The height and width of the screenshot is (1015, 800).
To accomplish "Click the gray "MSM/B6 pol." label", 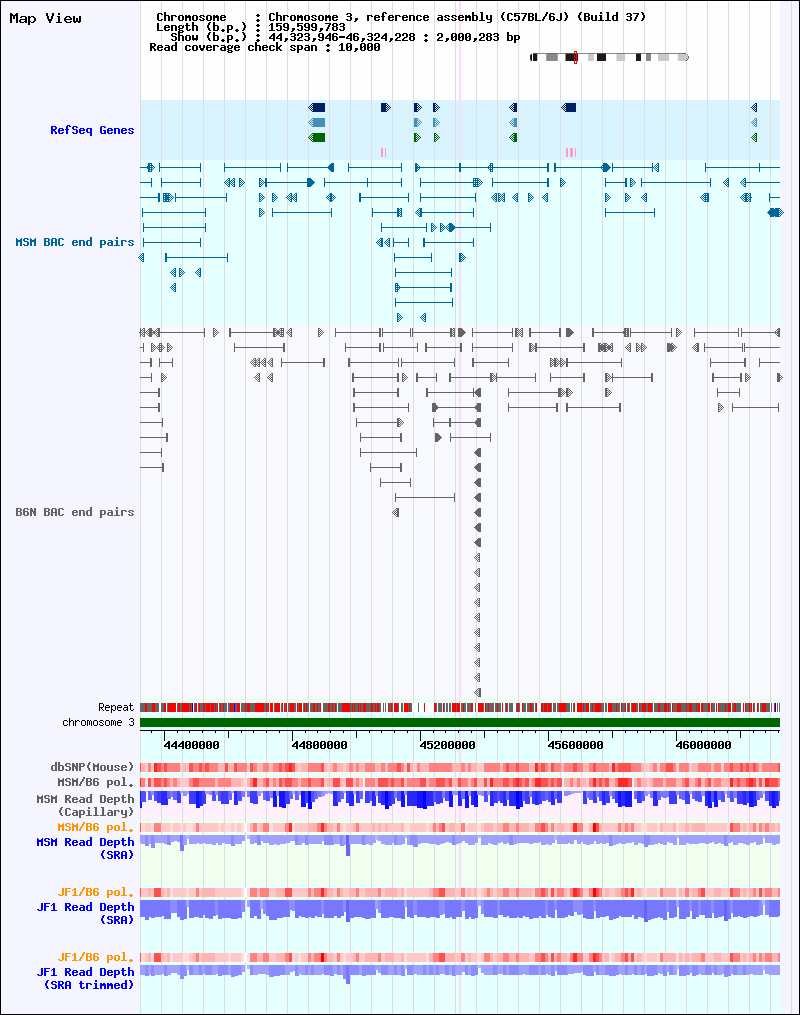I will (x=96, y=782).
